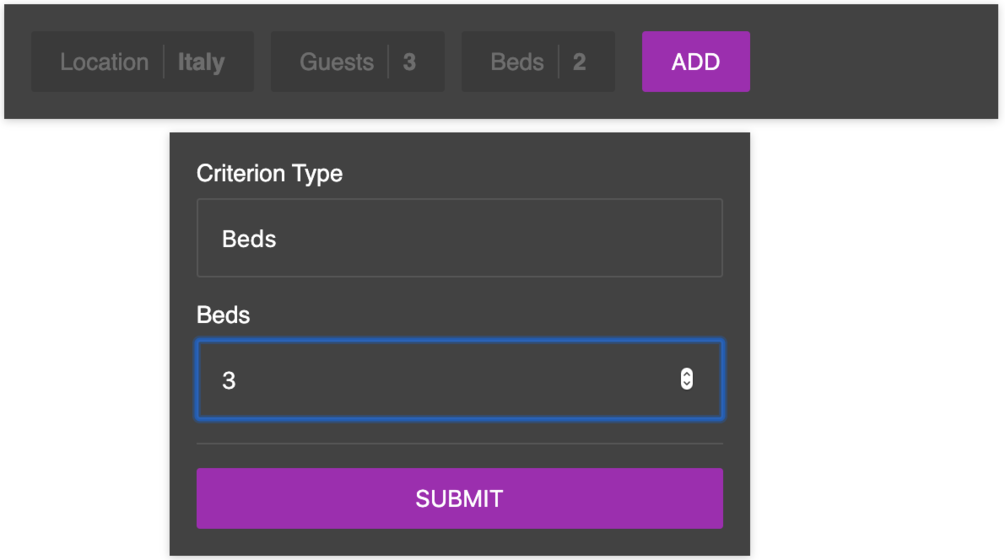Click the "Beds" label in top bar chip

pyautogui.click(x=517, y=62)
